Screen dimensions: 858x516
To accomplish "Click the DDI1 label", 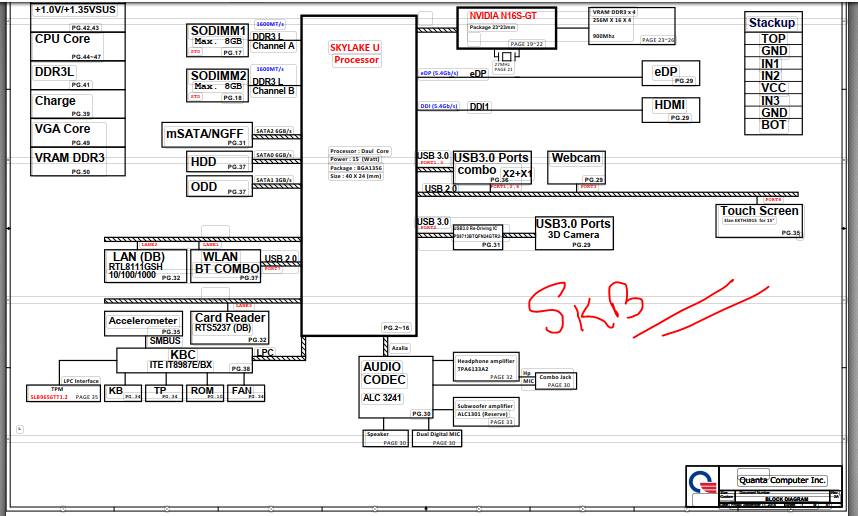I will 479,107.
